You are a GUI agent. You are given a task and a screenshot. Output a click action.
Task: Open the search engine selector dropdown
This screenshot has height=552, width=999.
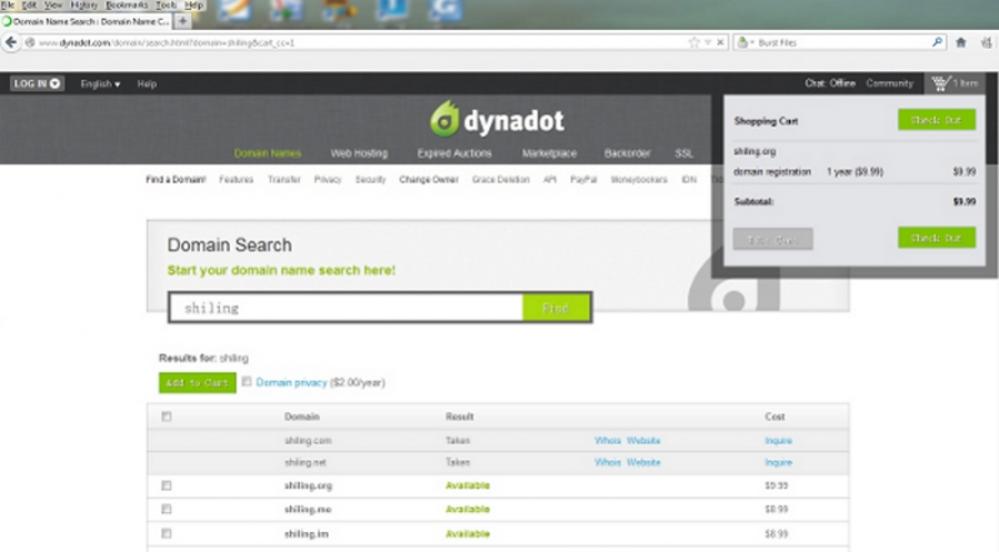(x=745, y=43)
